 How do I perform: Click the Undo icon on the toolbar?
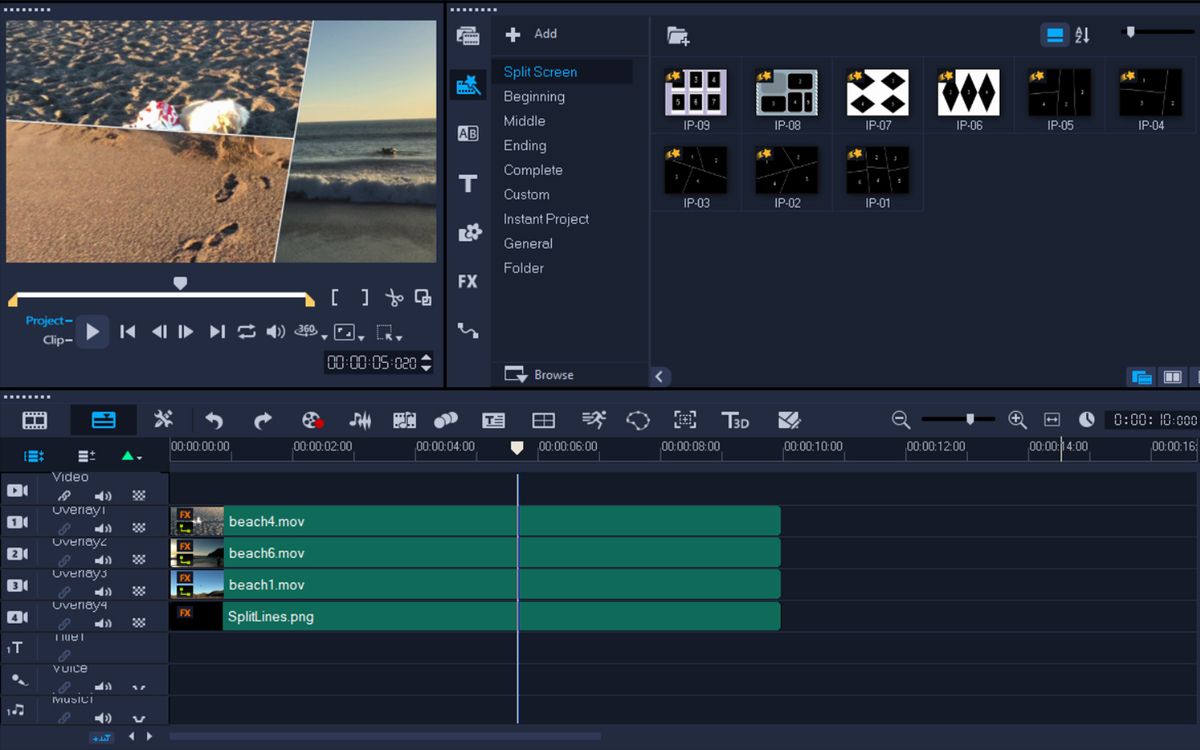pos(212,420)
